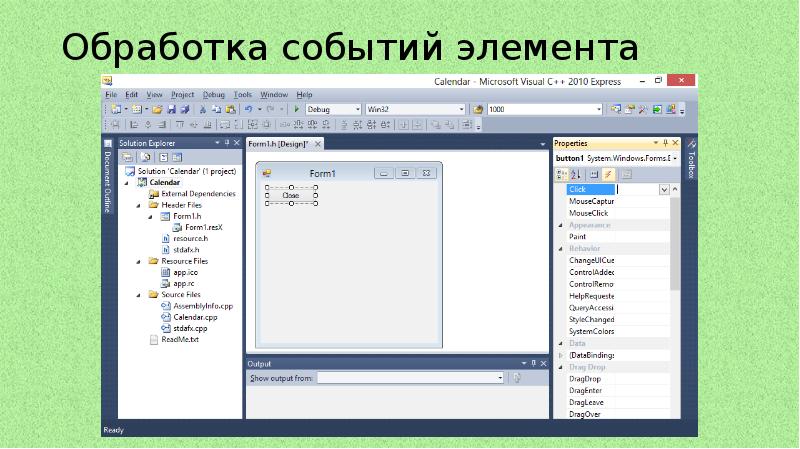
Task: Toggle auto-hide pin on Output panel
Action: point(532,364)
